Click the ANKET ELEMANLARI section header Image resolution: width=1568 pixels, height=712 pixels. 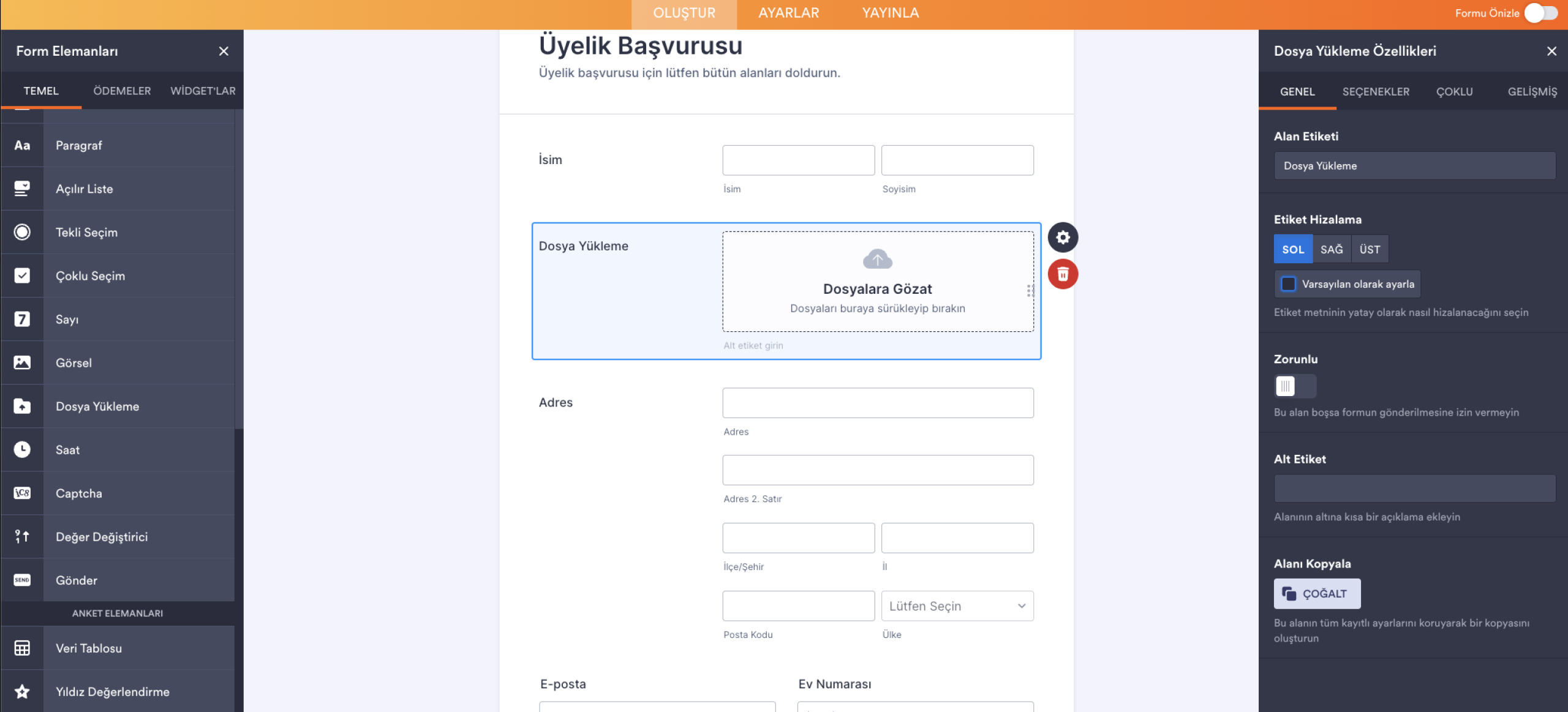118,613
